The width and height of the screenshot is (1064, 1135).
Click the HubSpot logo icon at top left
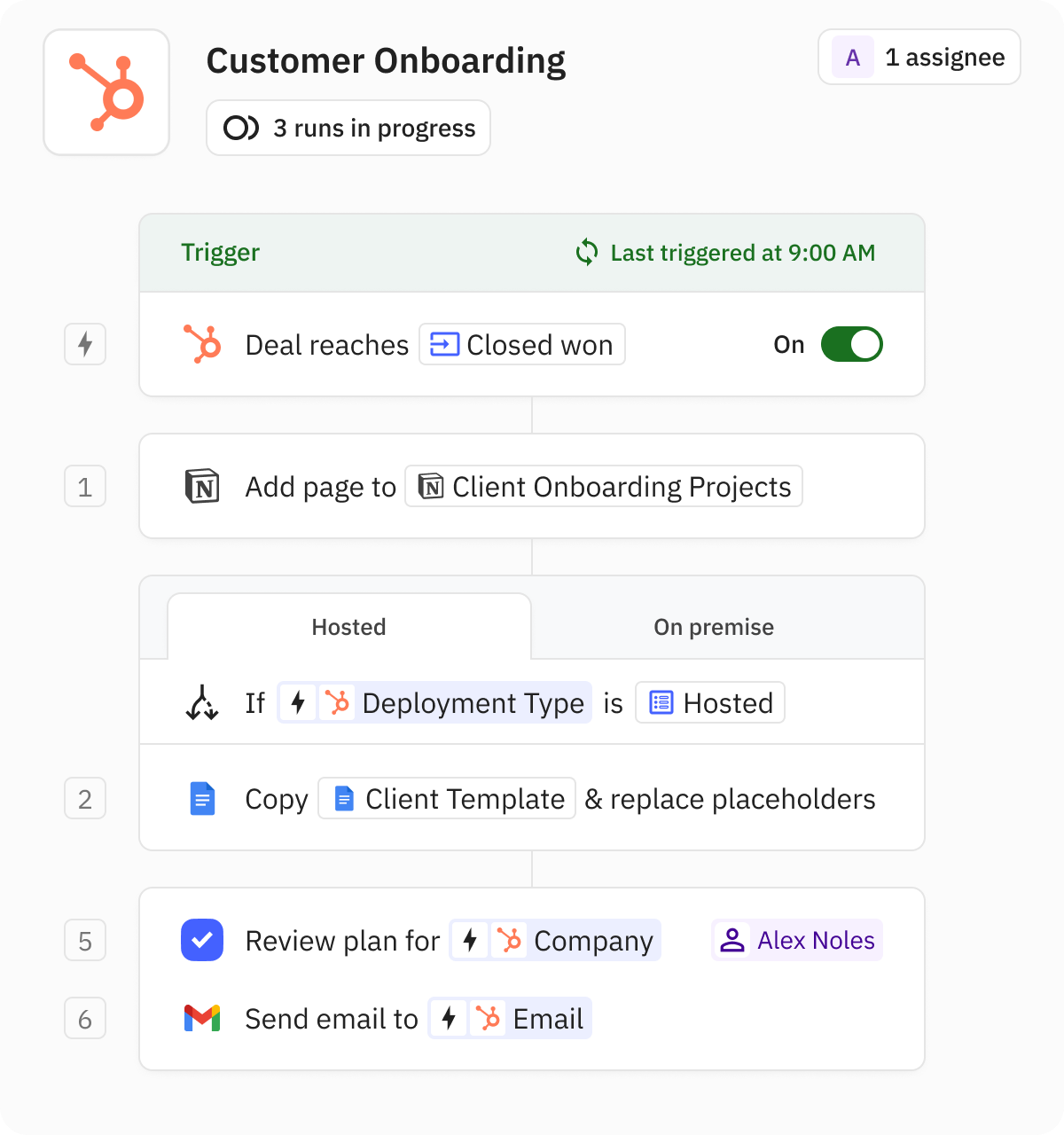(106, 90)
